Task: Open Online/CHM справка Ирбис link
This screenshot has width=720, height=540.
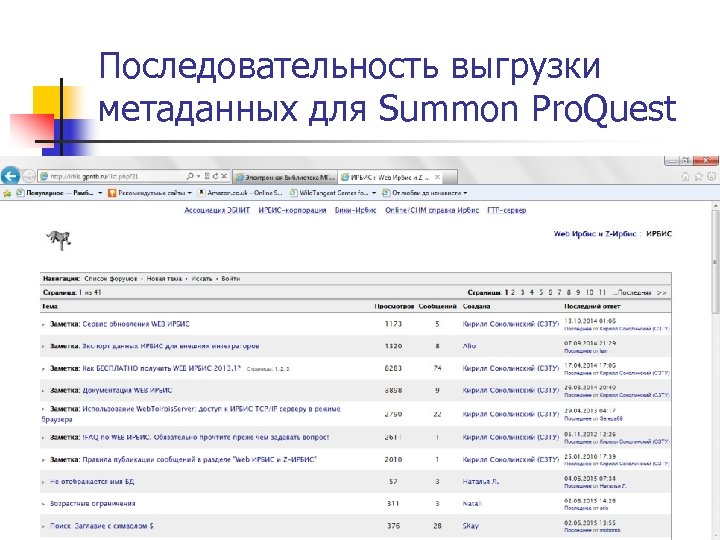Action: [432, 210]
